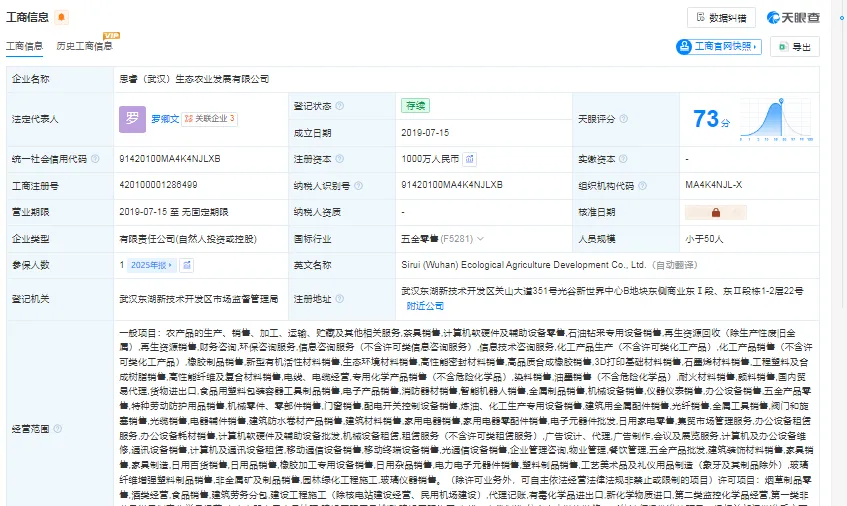Click help icon next to 天眼评分
This screenshot has height=506, width=847.
(623, 119)
